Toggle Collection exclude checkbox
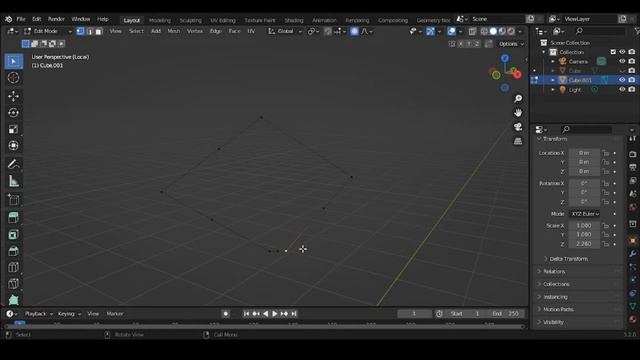Viewport: 640px width, 360px height. click(613, 52)
